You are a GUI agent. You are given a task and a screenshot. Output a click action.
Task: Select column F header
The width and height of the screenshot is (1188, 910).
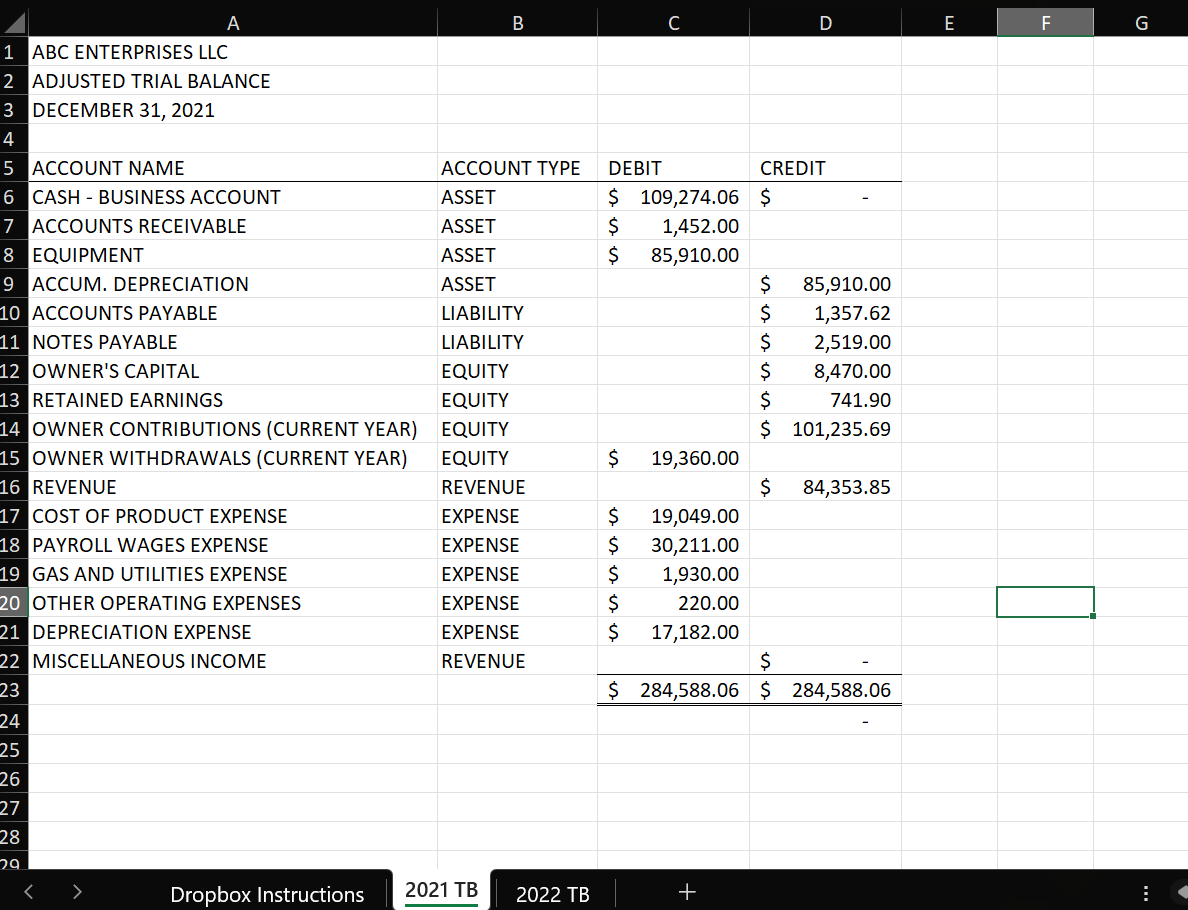pyautogui.click(x=1046, y=23)
